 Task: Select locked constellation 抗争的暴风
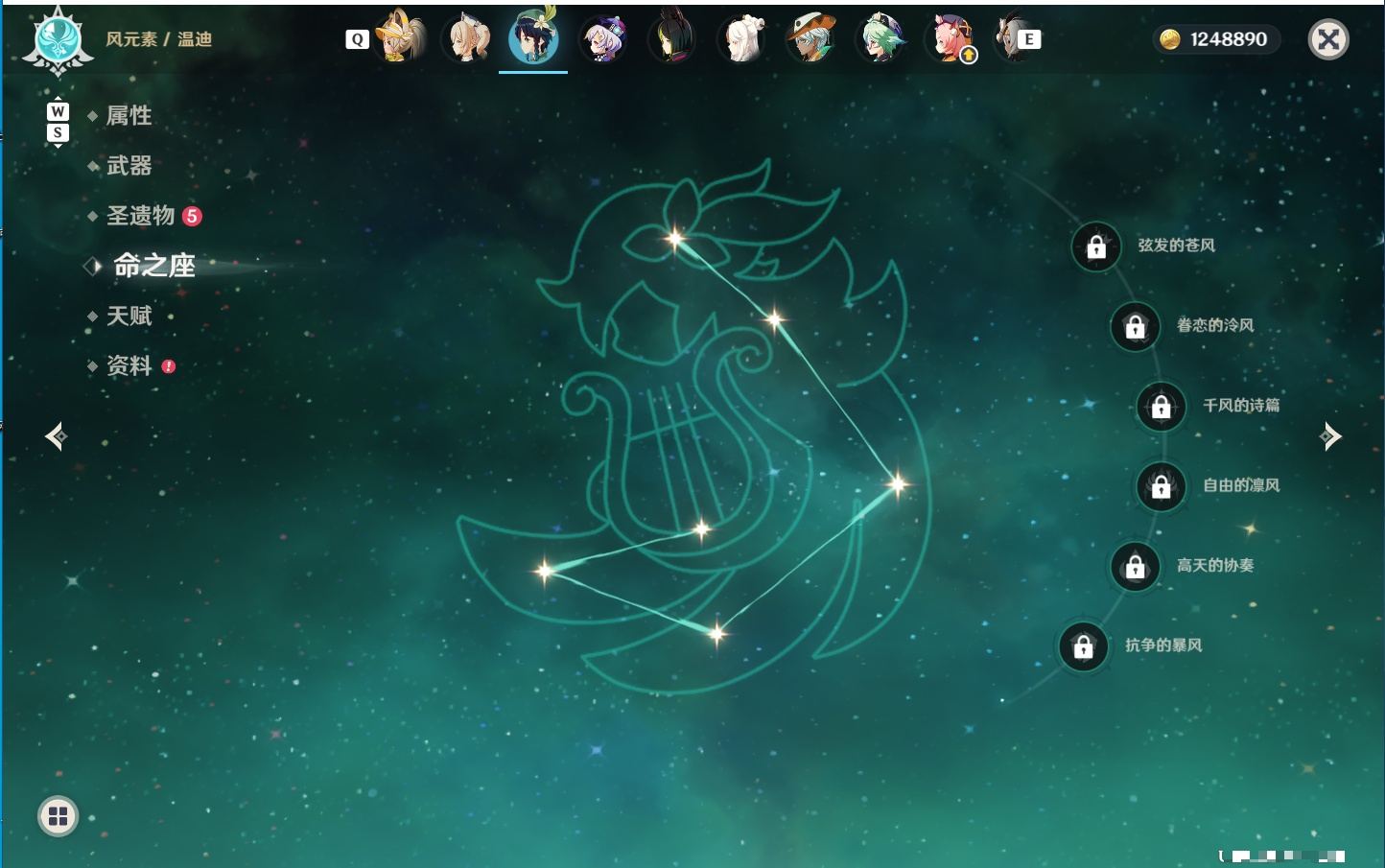pos(1084,646)
